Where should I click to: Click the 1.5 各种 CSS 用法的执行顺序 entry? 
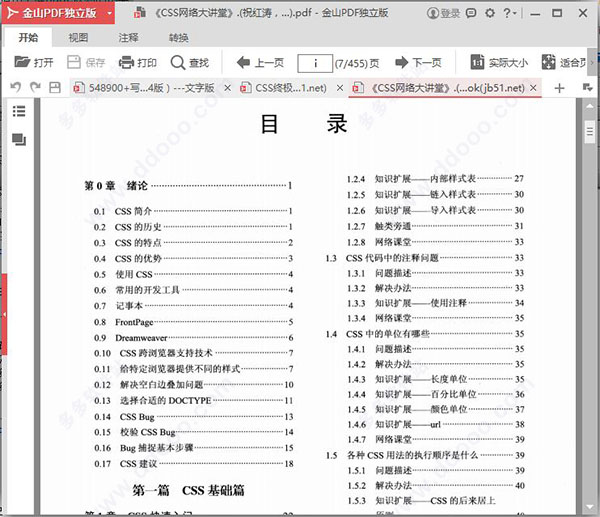tap(425, 455)
